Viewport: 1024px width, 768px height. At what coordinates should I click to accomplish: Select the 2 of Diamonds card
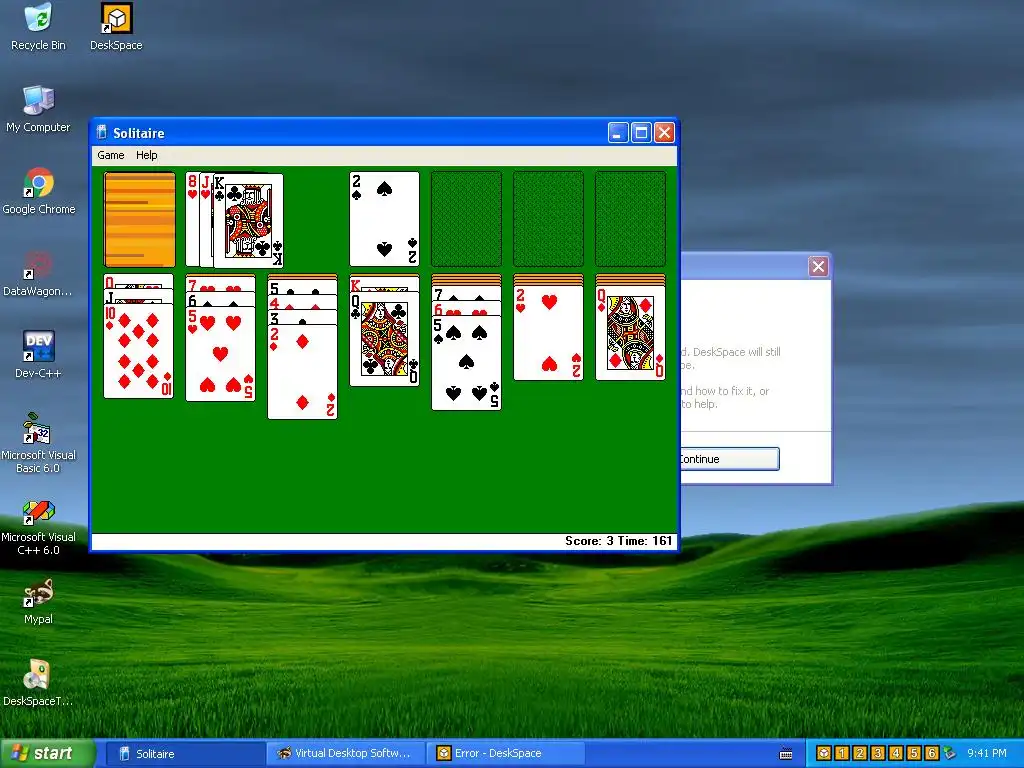(302, 372)
